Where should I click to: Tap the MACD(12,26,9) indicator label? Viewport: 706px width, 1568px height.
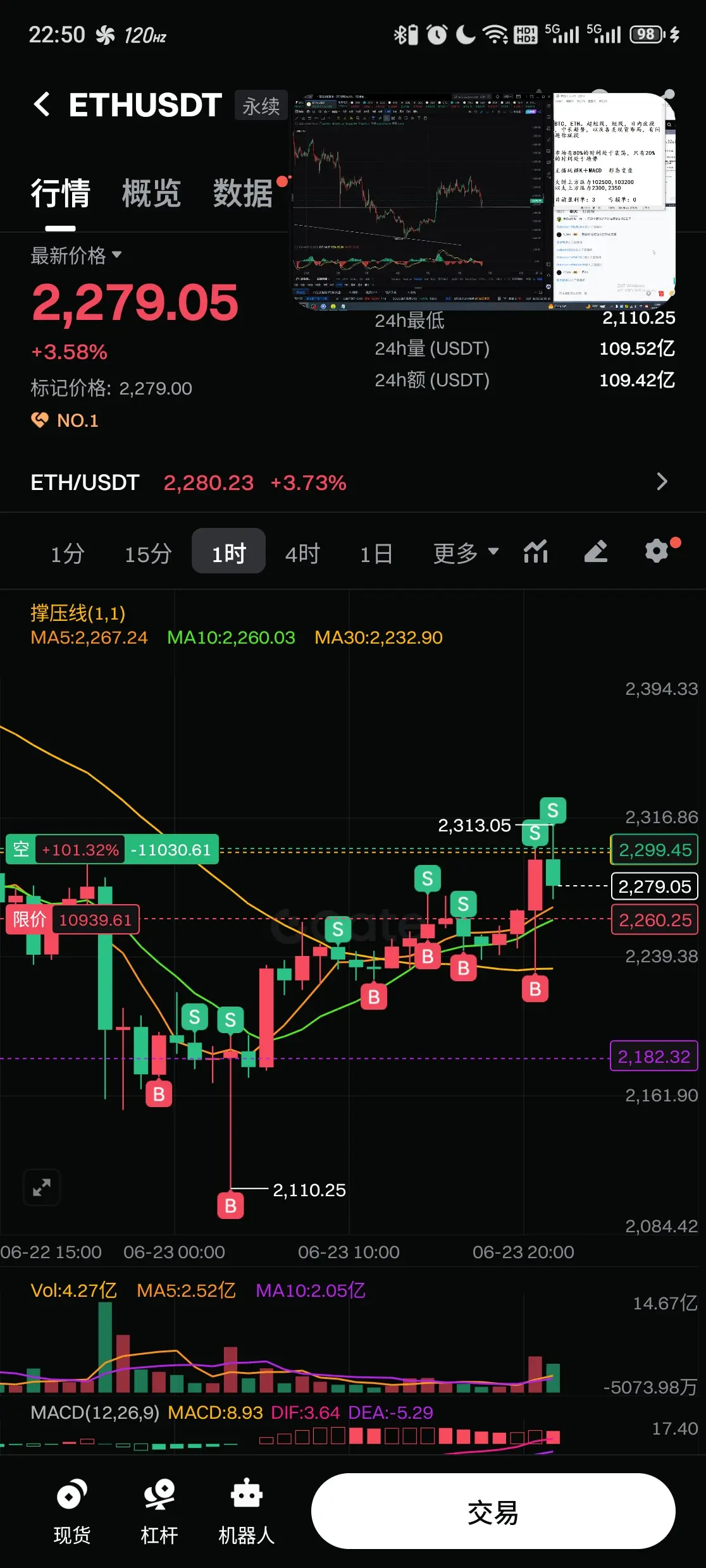pyautogui.click(x=95, y=1412)
